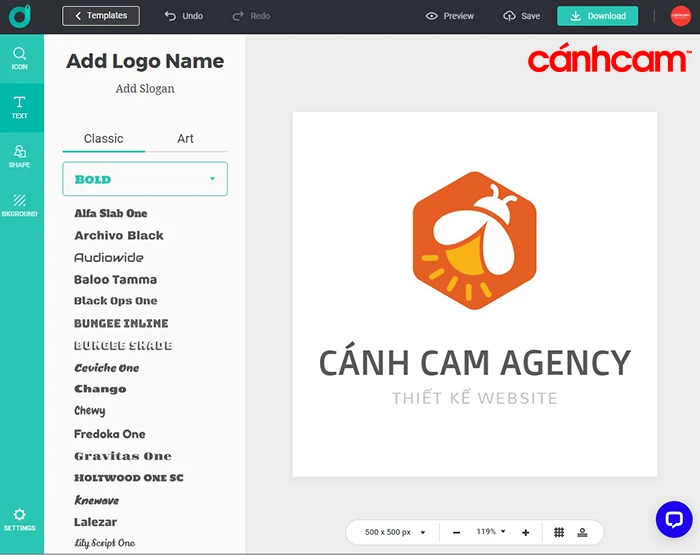Select the orange firefly hexagon icon on canvas
The width and height of the screenshot is (700, 555).
tap(475, 241)
